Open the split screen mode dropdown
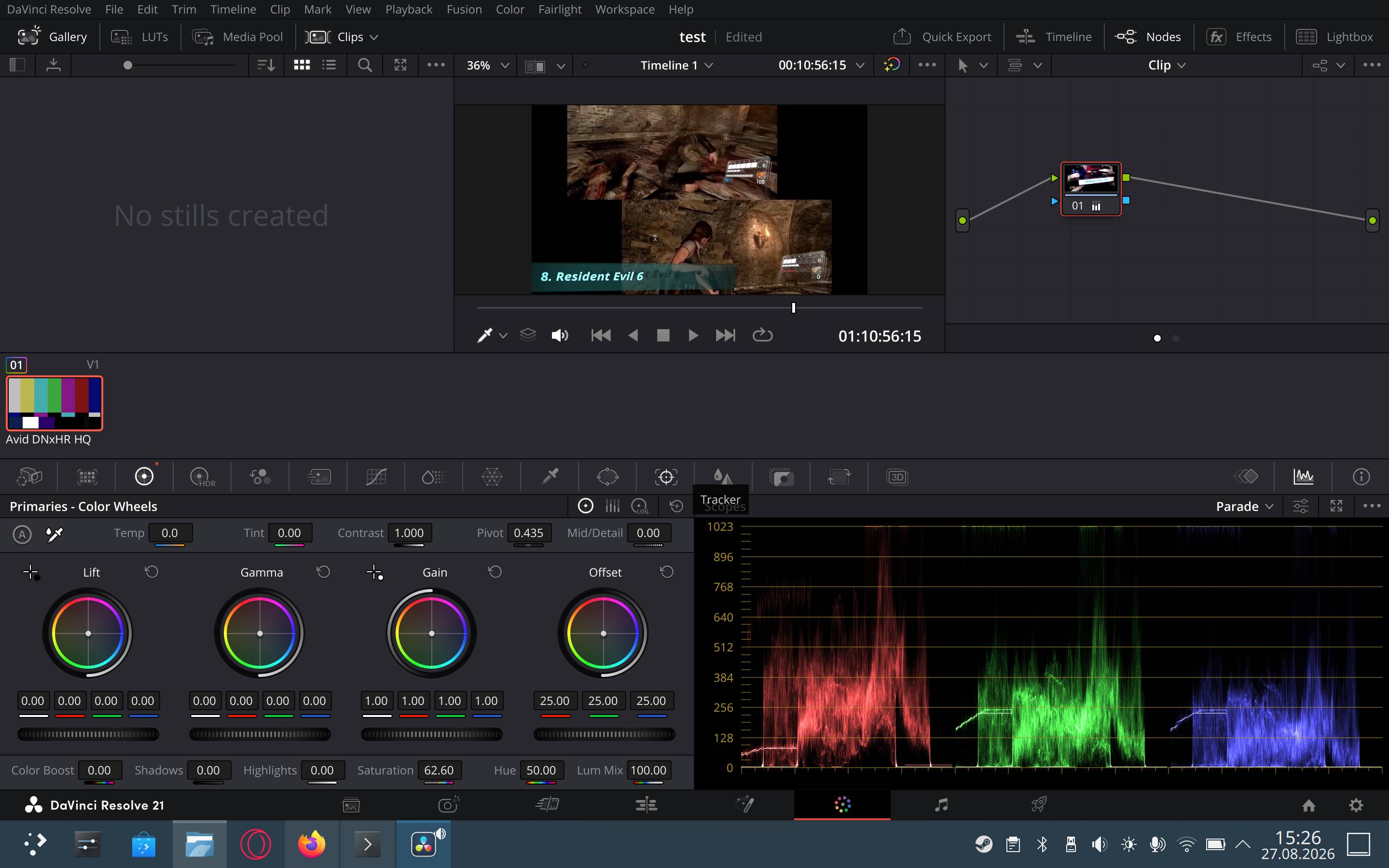1389x868 pixels. pos(561,66)
